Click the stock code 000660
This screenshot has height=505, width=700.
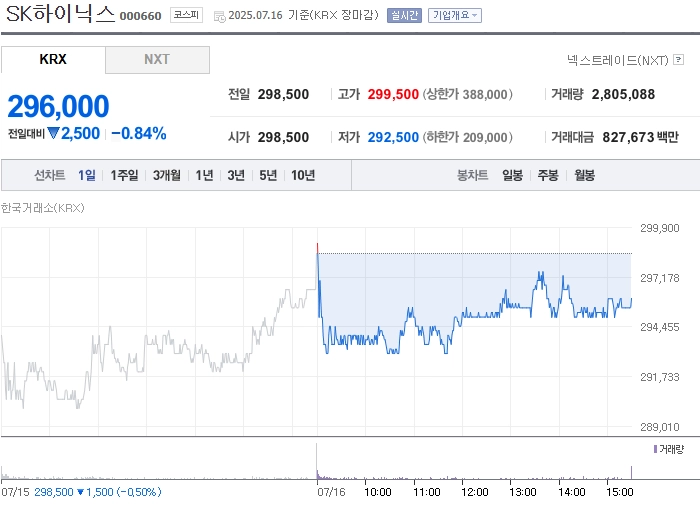point(140,16)
